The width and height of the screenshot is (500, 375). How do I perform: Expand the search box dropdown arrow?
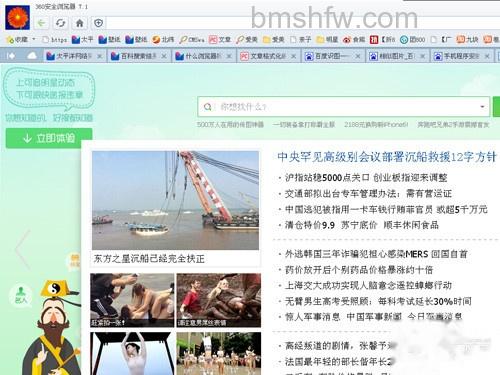point(482,107)
